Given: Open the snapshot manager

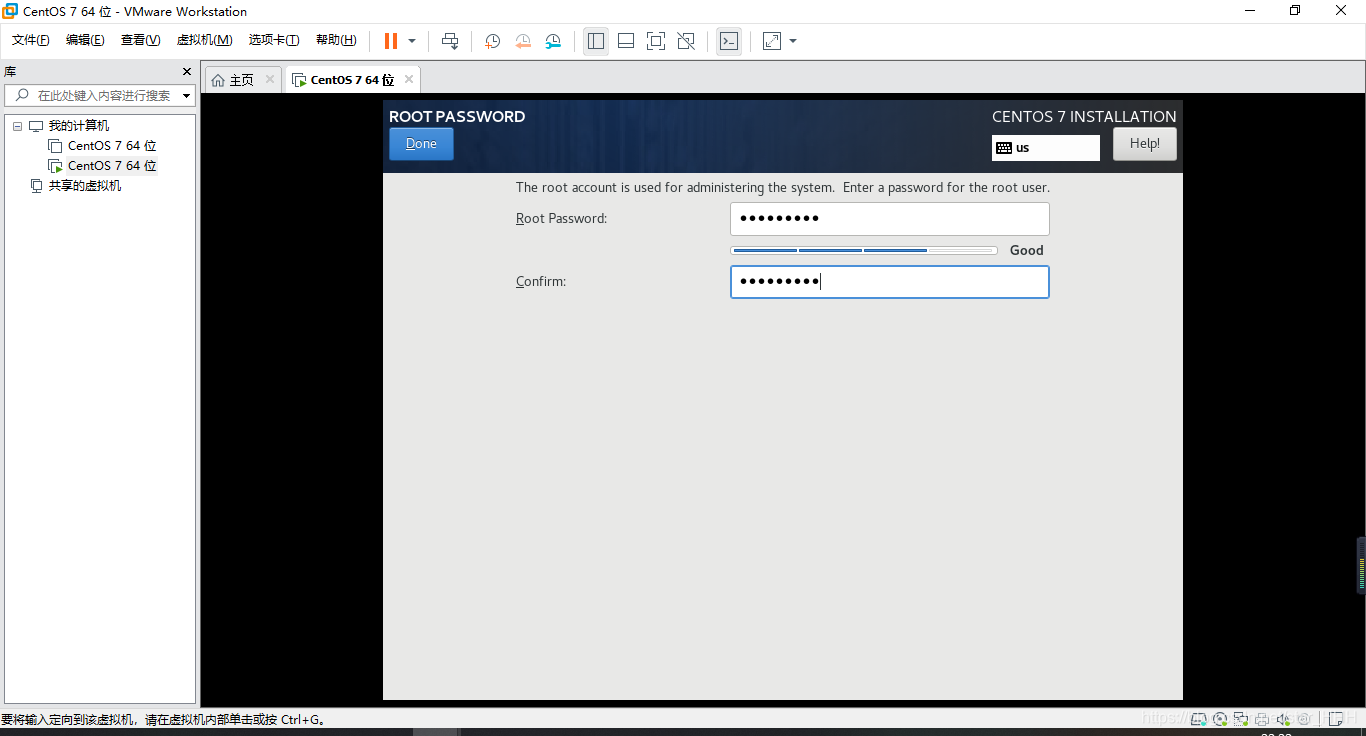Looking at the screenshot, I should coord(553,41).
